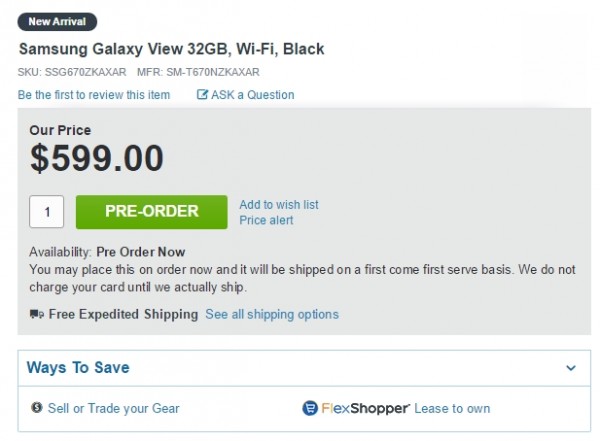Toggle the Ways To Save chevron arrow
The image size is (600, 441).
tap(571, 368)
